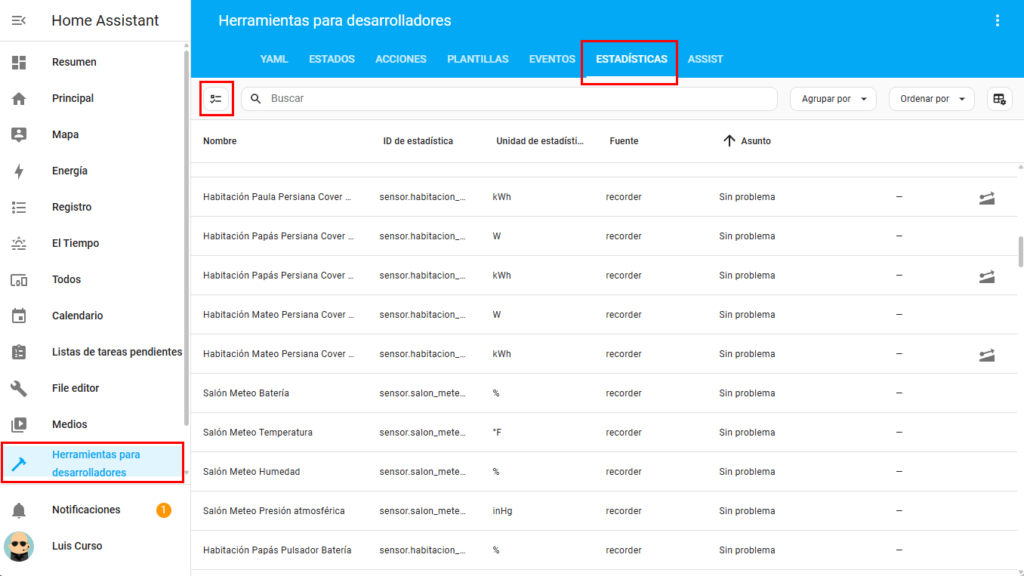
Task: Open the three-dot overflow menu
Action: point(996,21)
